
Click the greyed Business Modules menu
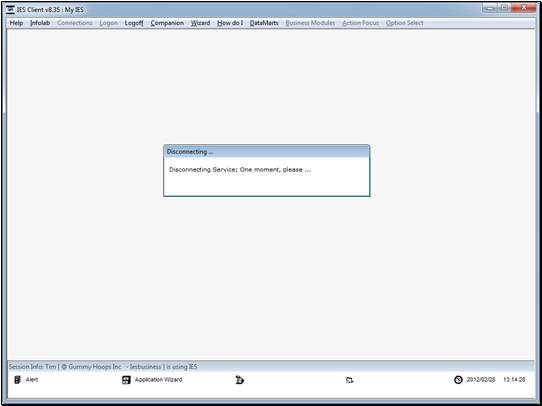coord(310,23)
